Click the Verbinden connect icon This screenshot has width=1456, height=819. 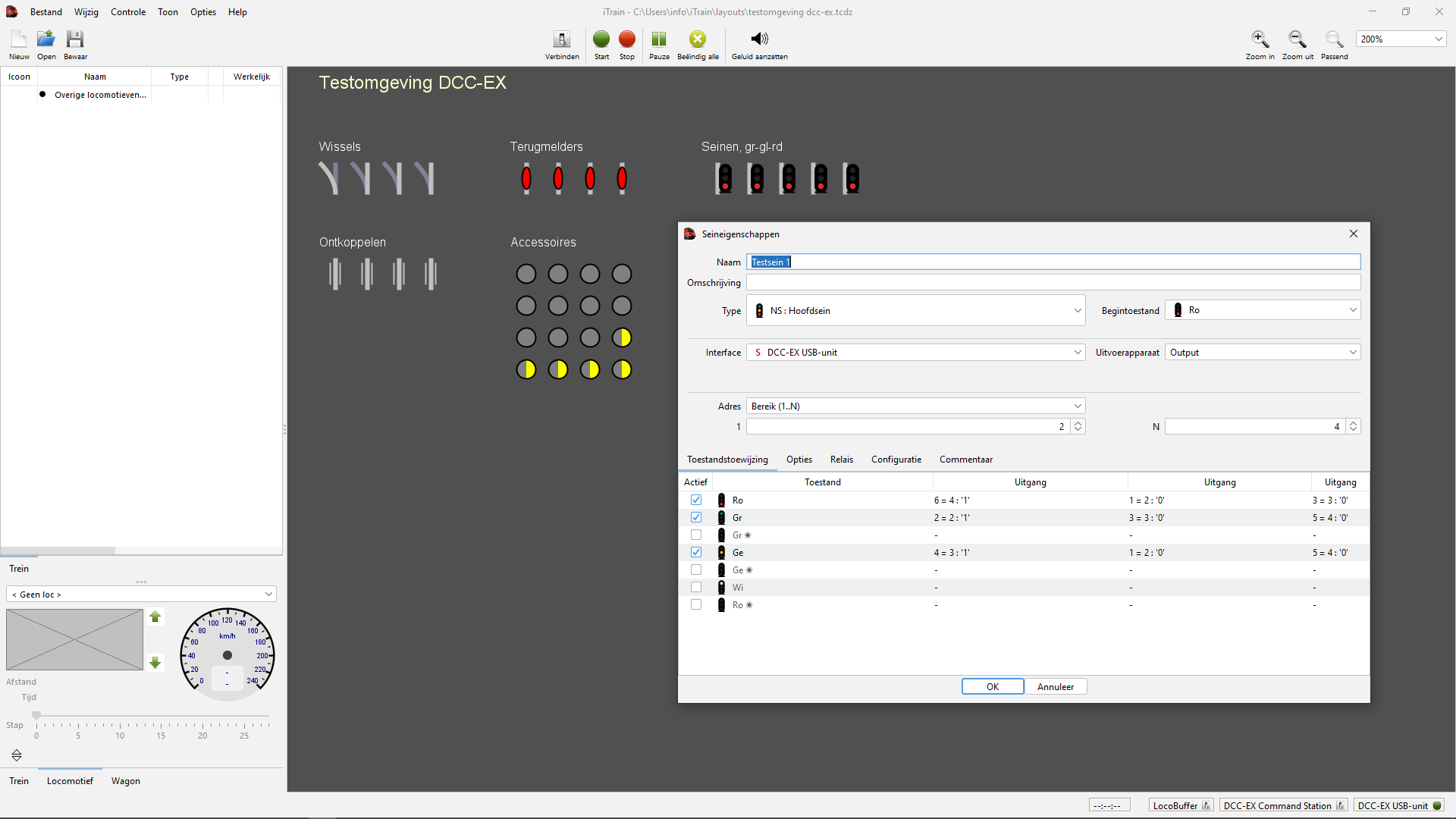[x=562, y=39]
